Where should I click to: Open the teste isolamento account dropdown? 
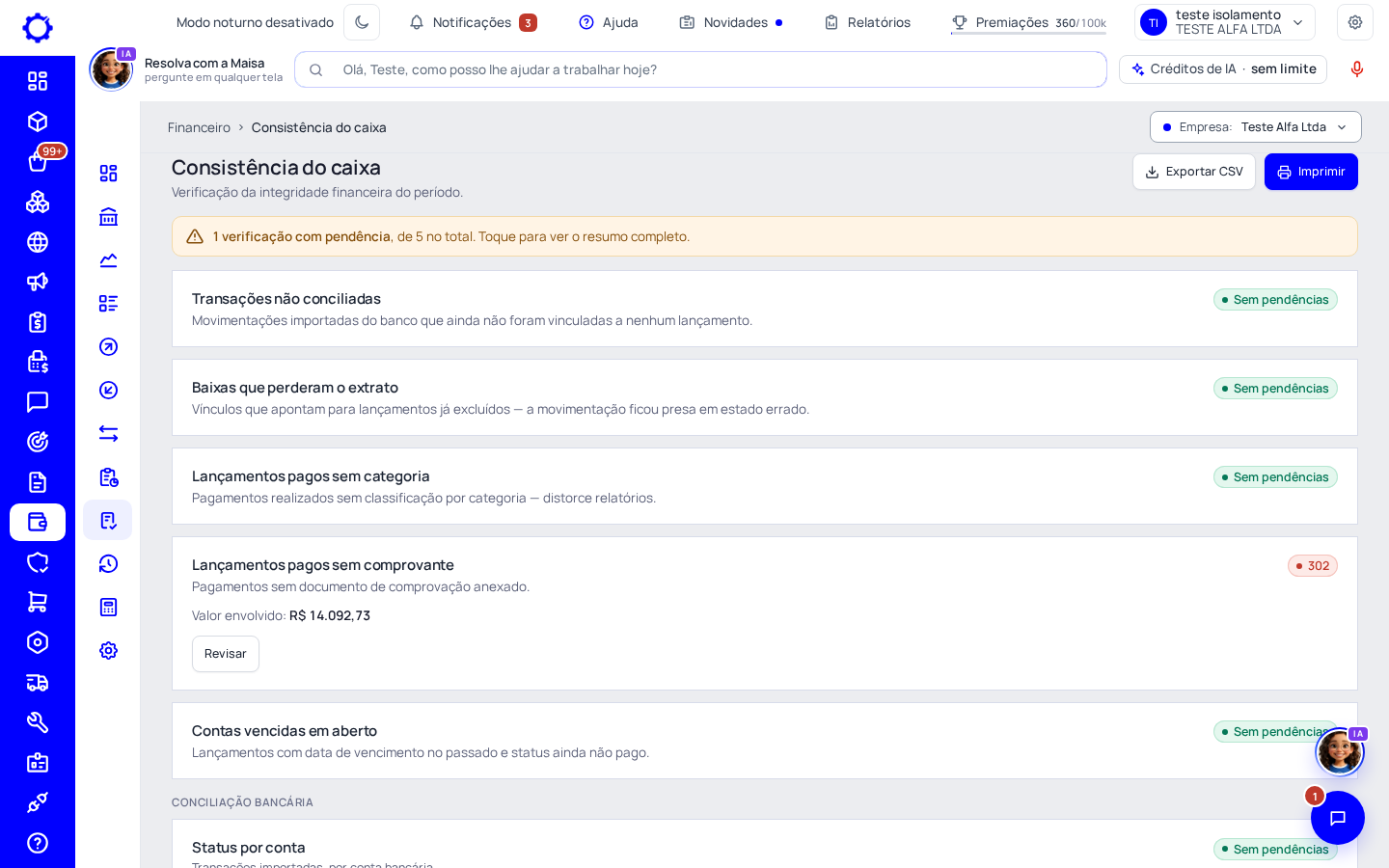pyautogui.click(x=1225, y=22)
